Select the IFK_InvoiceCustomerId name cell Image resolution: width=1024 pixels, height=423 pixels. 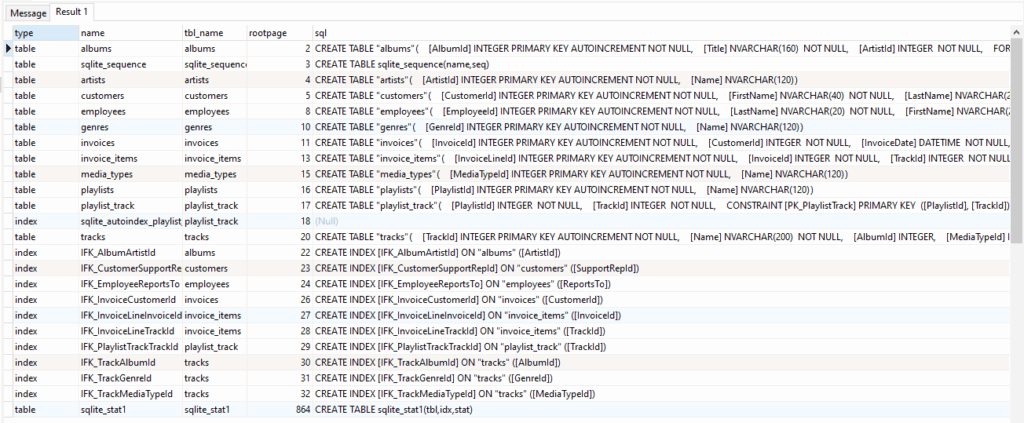pos(130,299)
